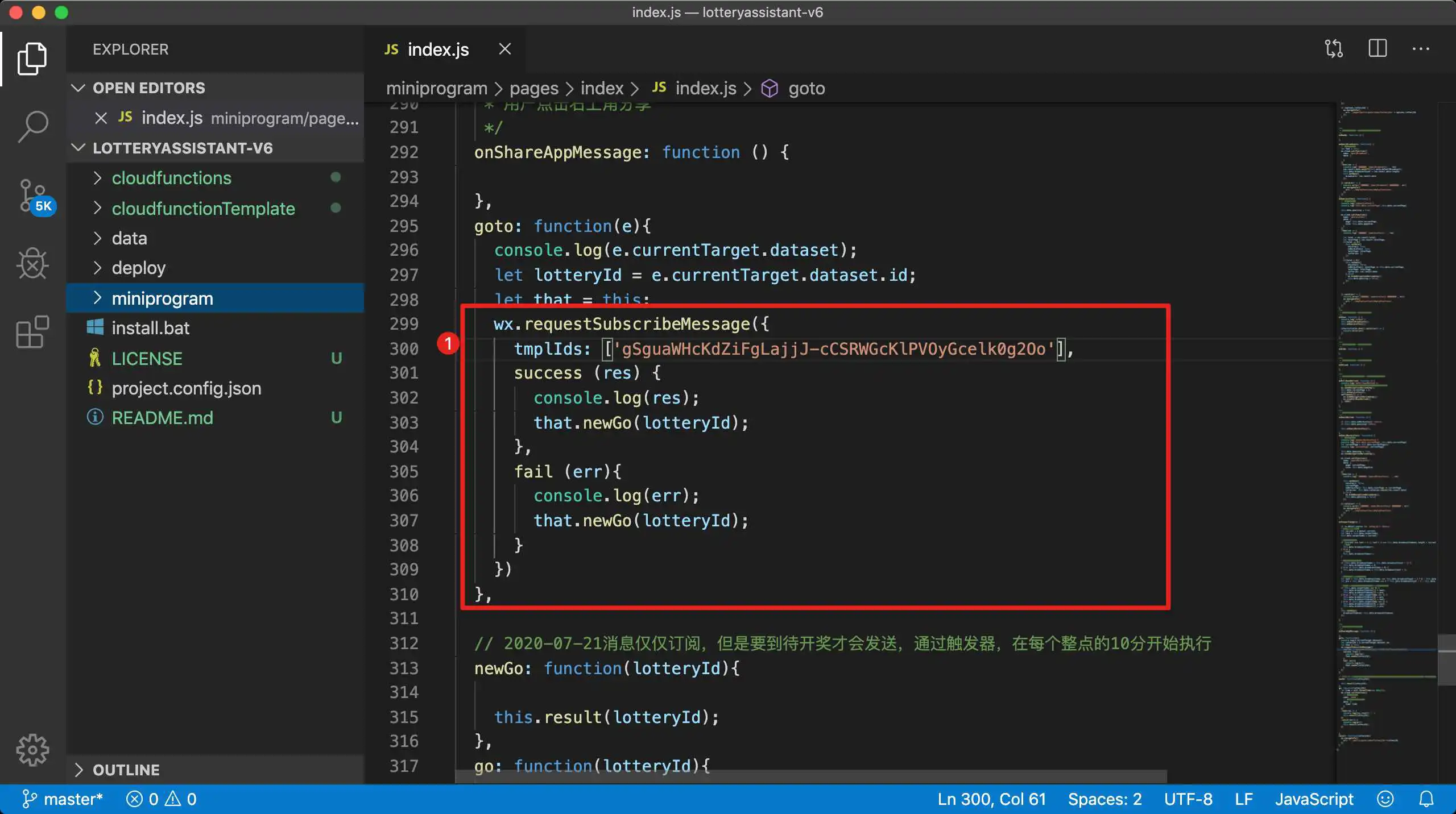This screenshot has height=814, width=1456.
Task: Open Source Control view with 5K badge
Action: 32,196
